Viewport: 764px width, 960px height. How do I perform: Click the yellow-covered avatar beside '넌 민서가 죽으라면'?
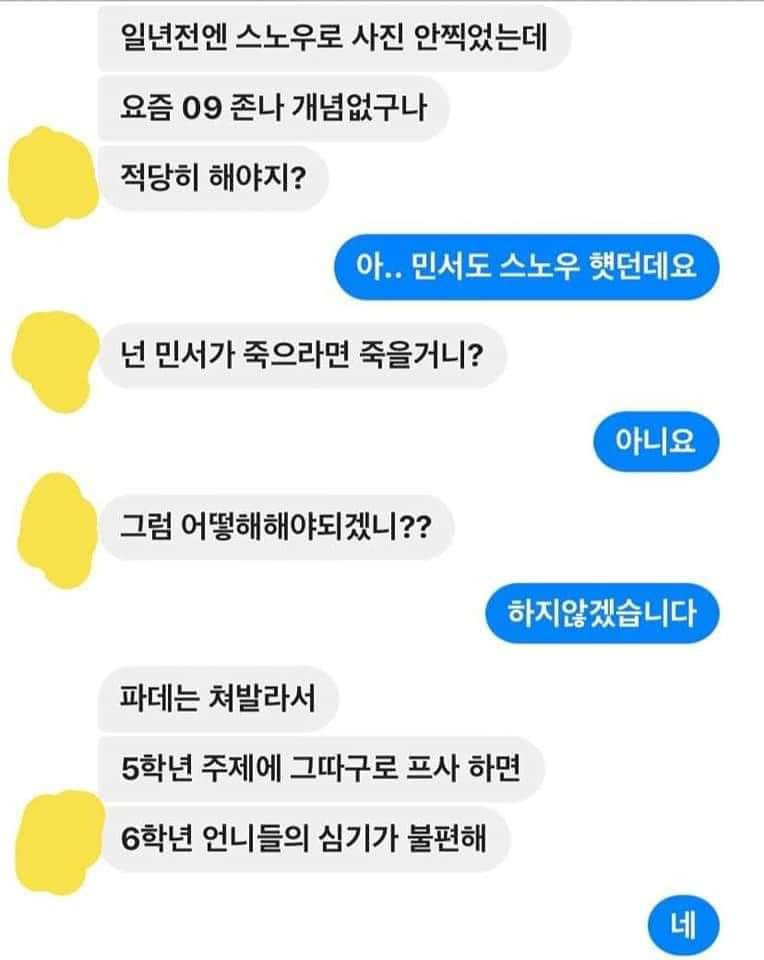coord(55,361)
